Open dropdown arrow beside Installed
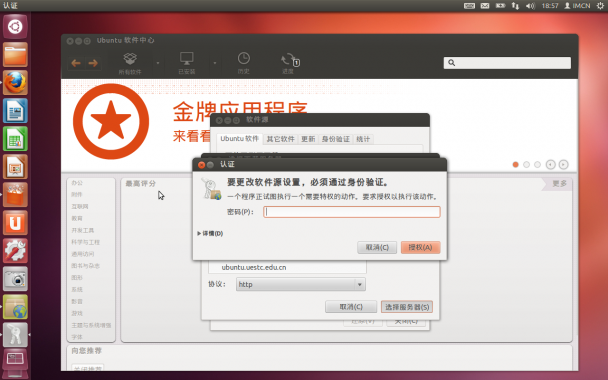Viewport: 608px width, 380px height. 215,63
